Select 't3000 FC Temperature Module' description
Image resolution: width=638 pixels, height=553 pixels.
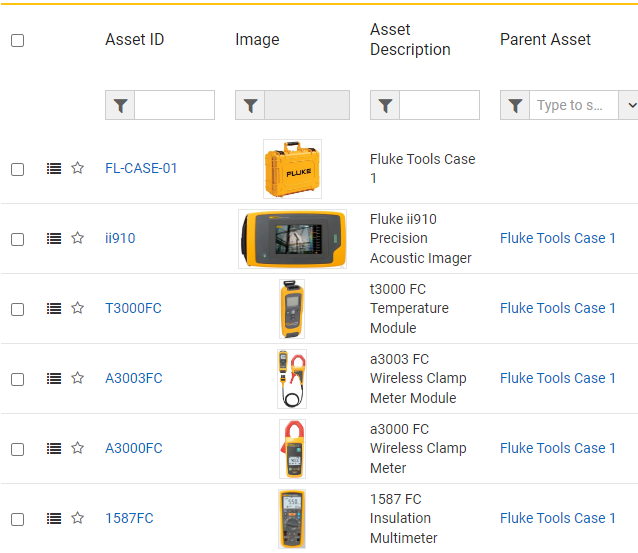pyautogui.click(x=409, y=308)
